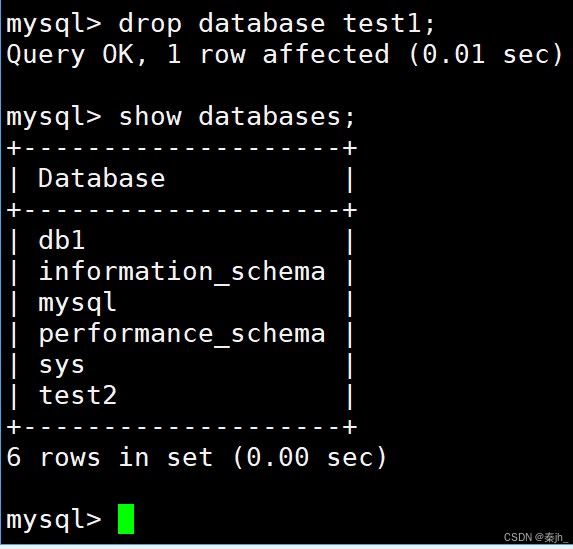The height and width of the screenshot is (549, 573).
Task: Click the 'drop database test1;' command text
Action: tap(276, 24)
